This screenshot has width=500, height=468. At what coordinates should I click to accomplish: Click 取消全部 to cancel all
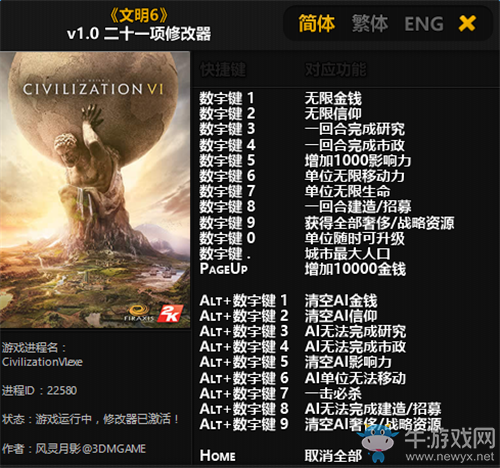[333, 456]
